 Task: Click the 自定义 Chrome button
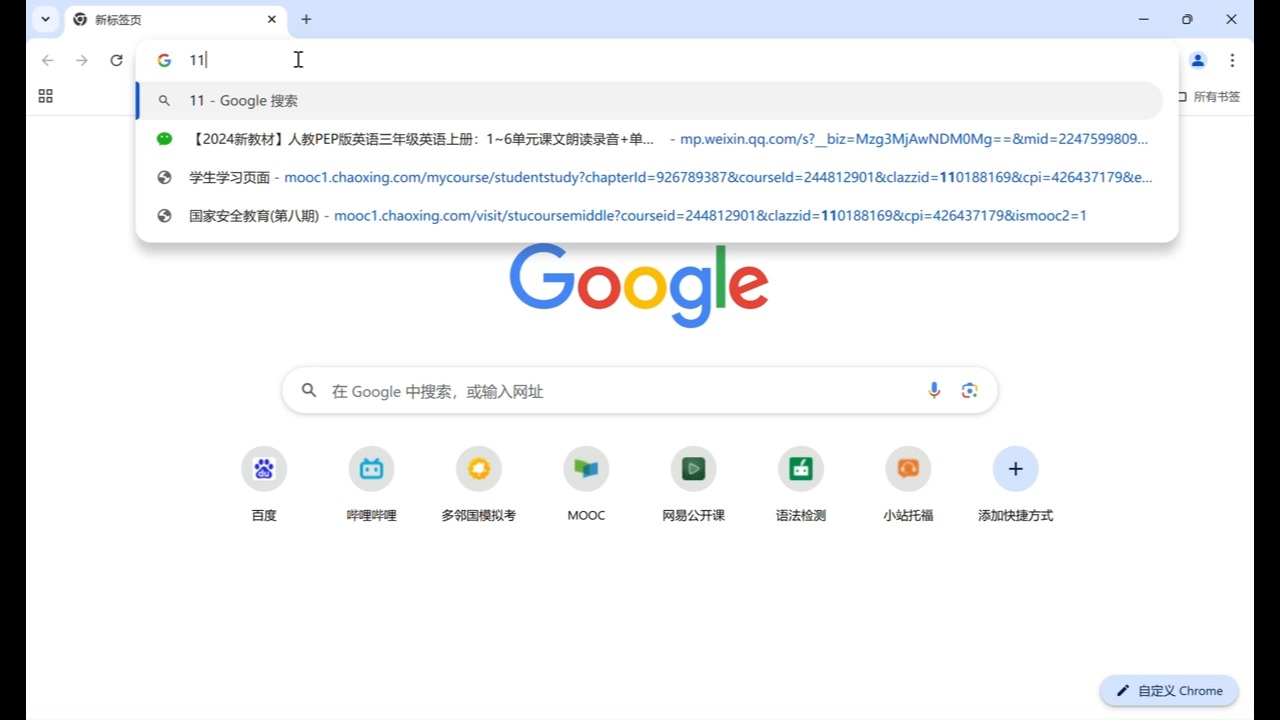(x=1169, y=691)
